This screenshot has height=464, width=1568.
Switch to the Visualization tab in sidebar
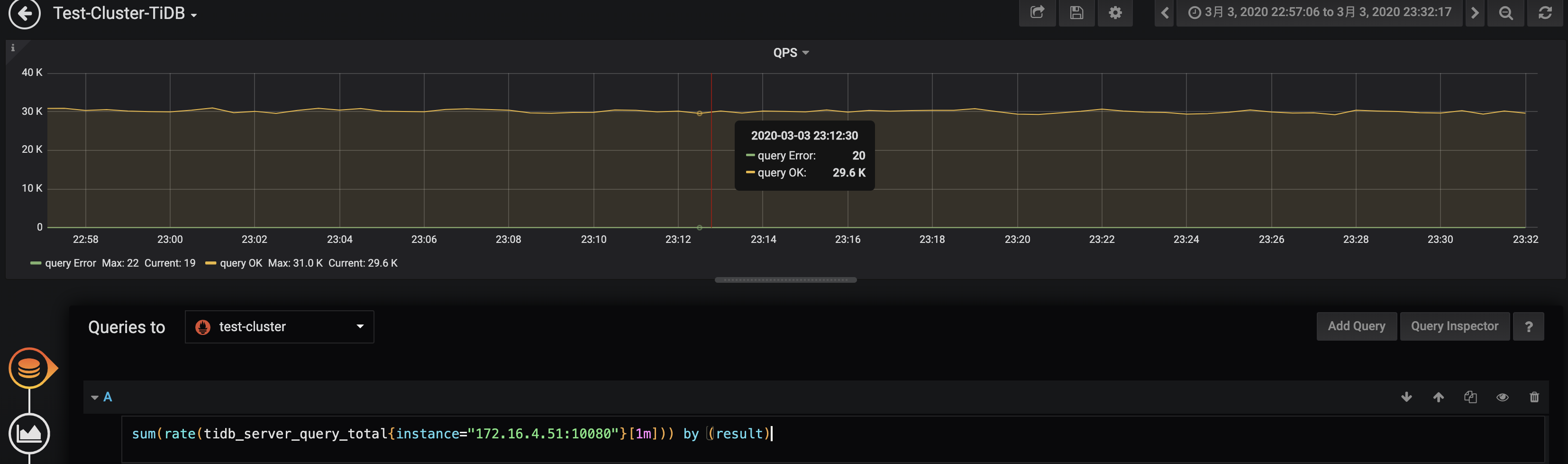click(x=28, y=434)
